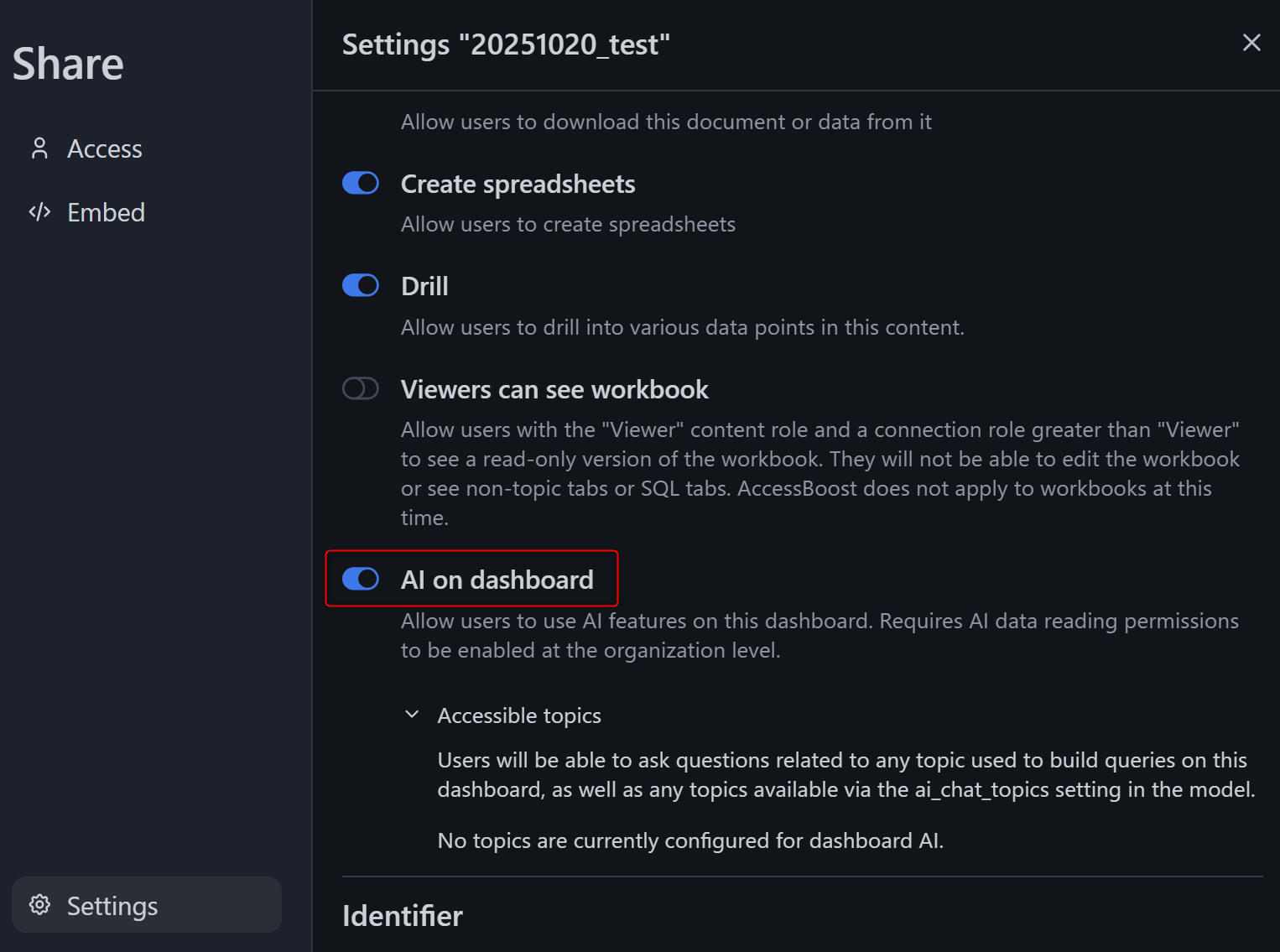Disable the Create spreadsheets toggle
Image resolution: width=1280 pixels, height=952 pixels.
[x=361, y=183]
